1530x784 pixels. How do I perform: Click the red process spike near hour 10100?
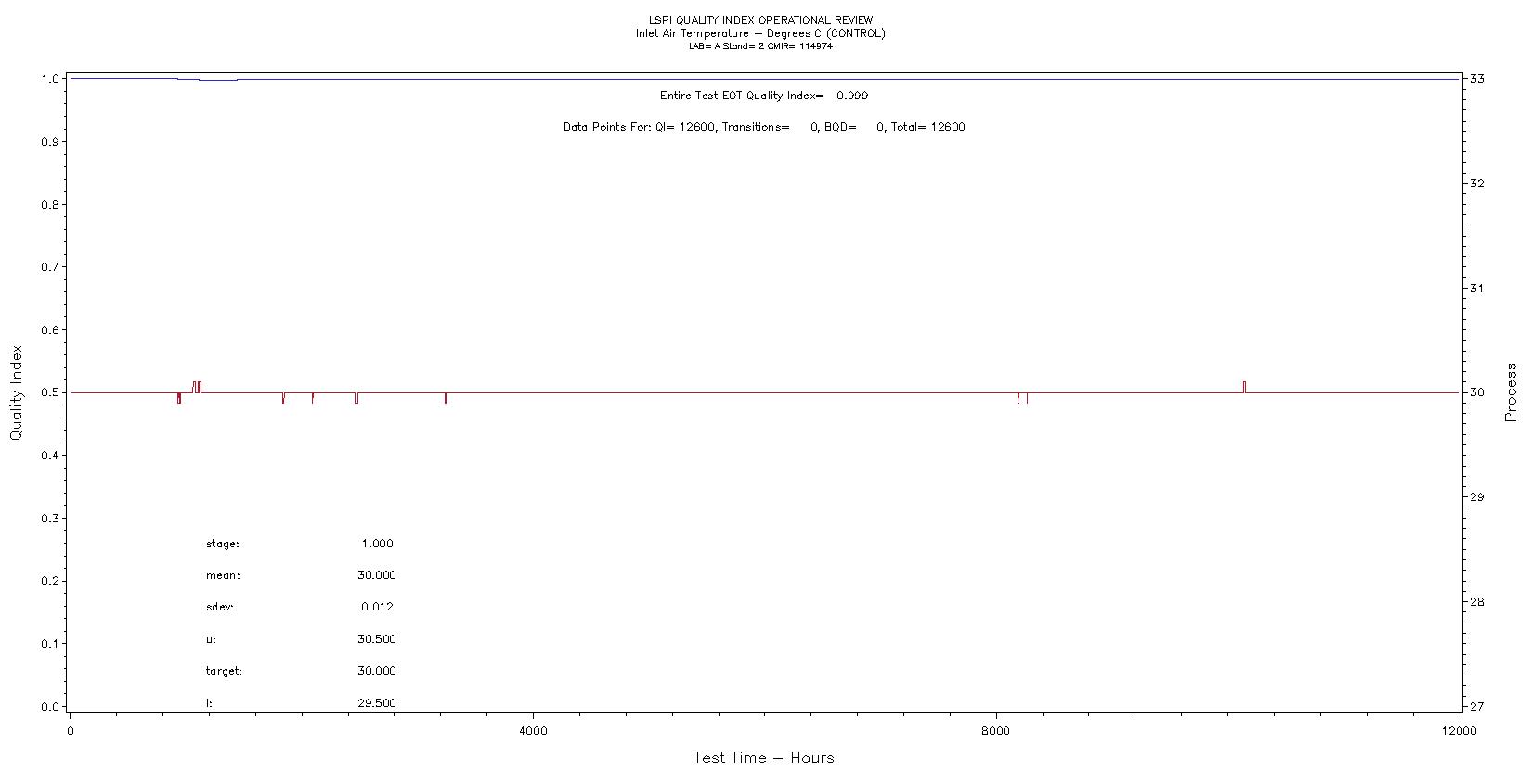1244,387
